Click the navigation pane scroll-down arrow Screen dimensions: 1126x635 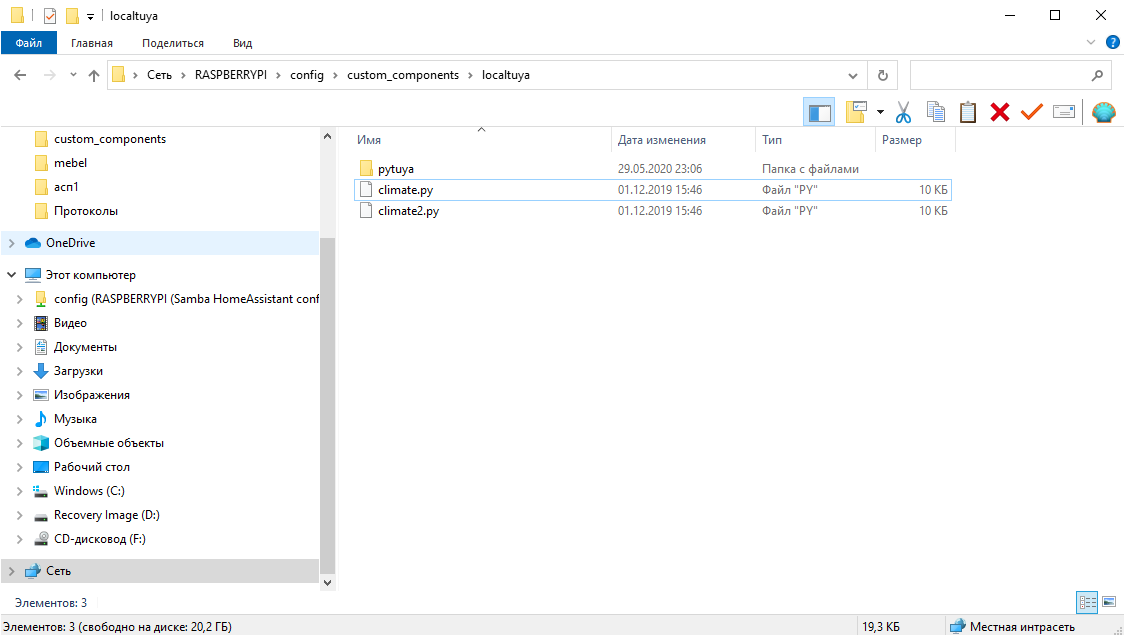pyautogui.click(x=327, y=583)
